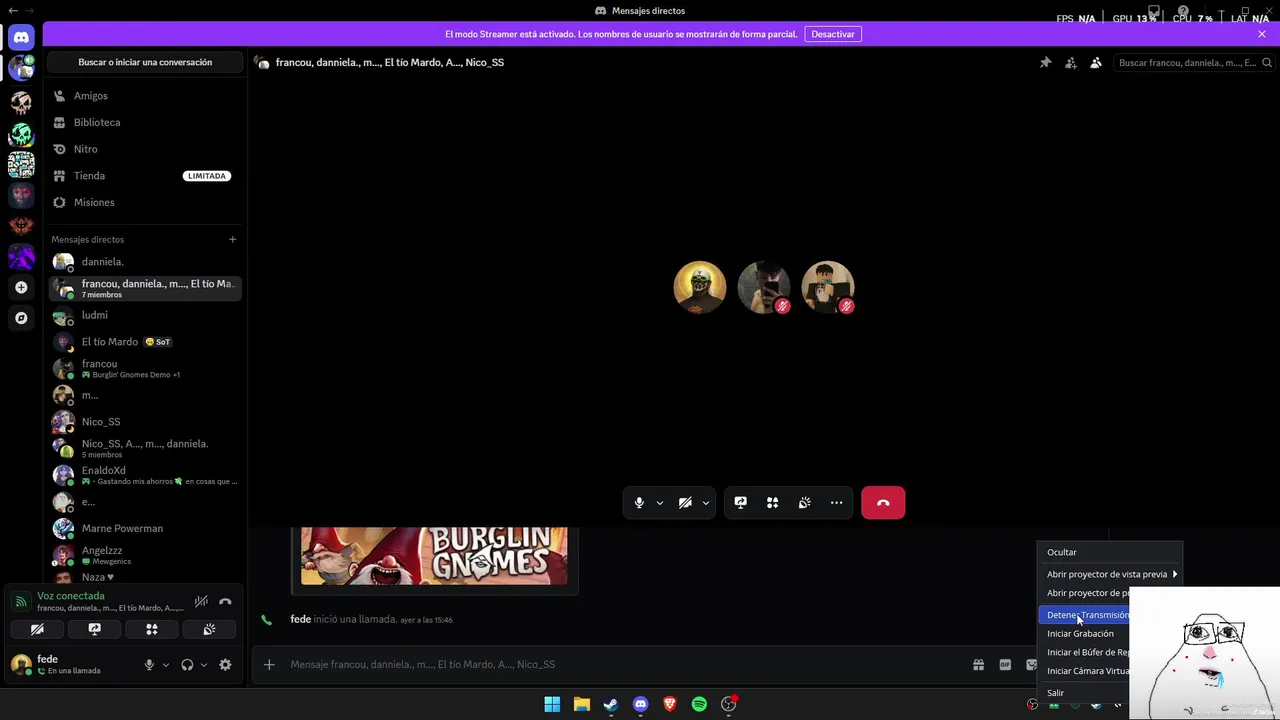Open the Nico_SS direct message
This screenshot has height=720, width=1280.
145,422
